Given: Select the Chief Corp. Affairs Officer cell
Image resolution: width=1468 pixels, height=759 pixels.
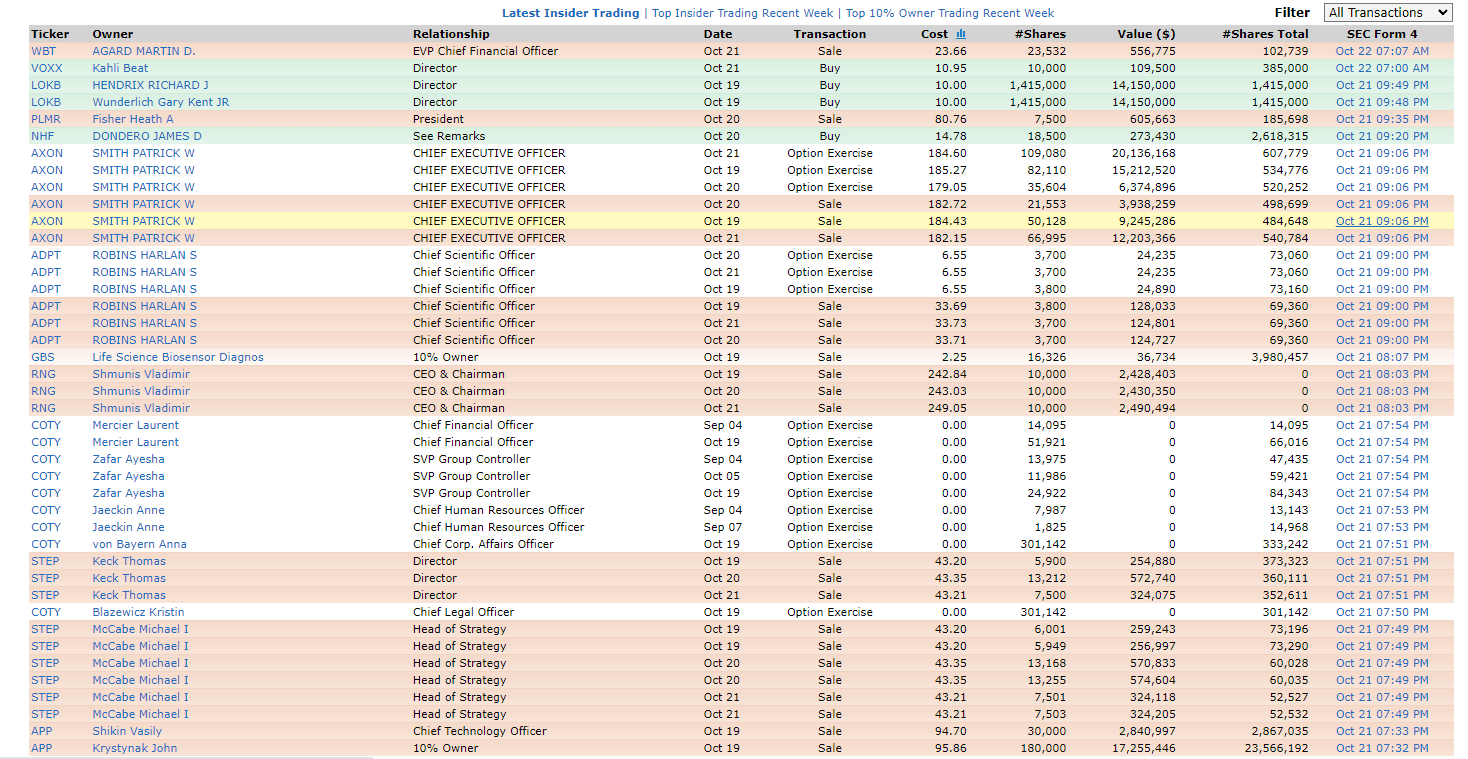Looking at the screenshot, I should coord(483,544).
